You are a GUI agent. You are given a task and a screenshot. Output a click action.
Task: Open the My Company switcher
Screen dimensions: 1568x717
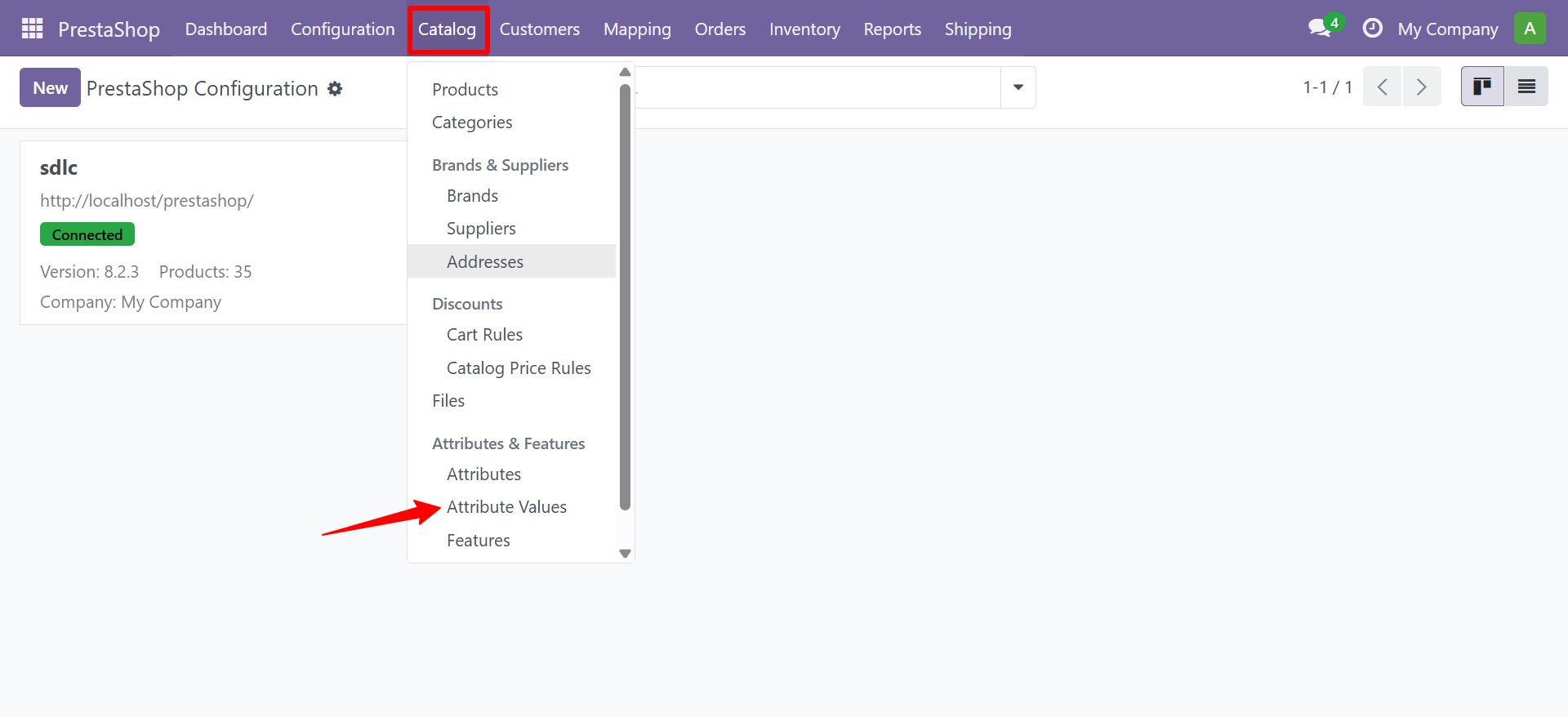point(1447,29)
